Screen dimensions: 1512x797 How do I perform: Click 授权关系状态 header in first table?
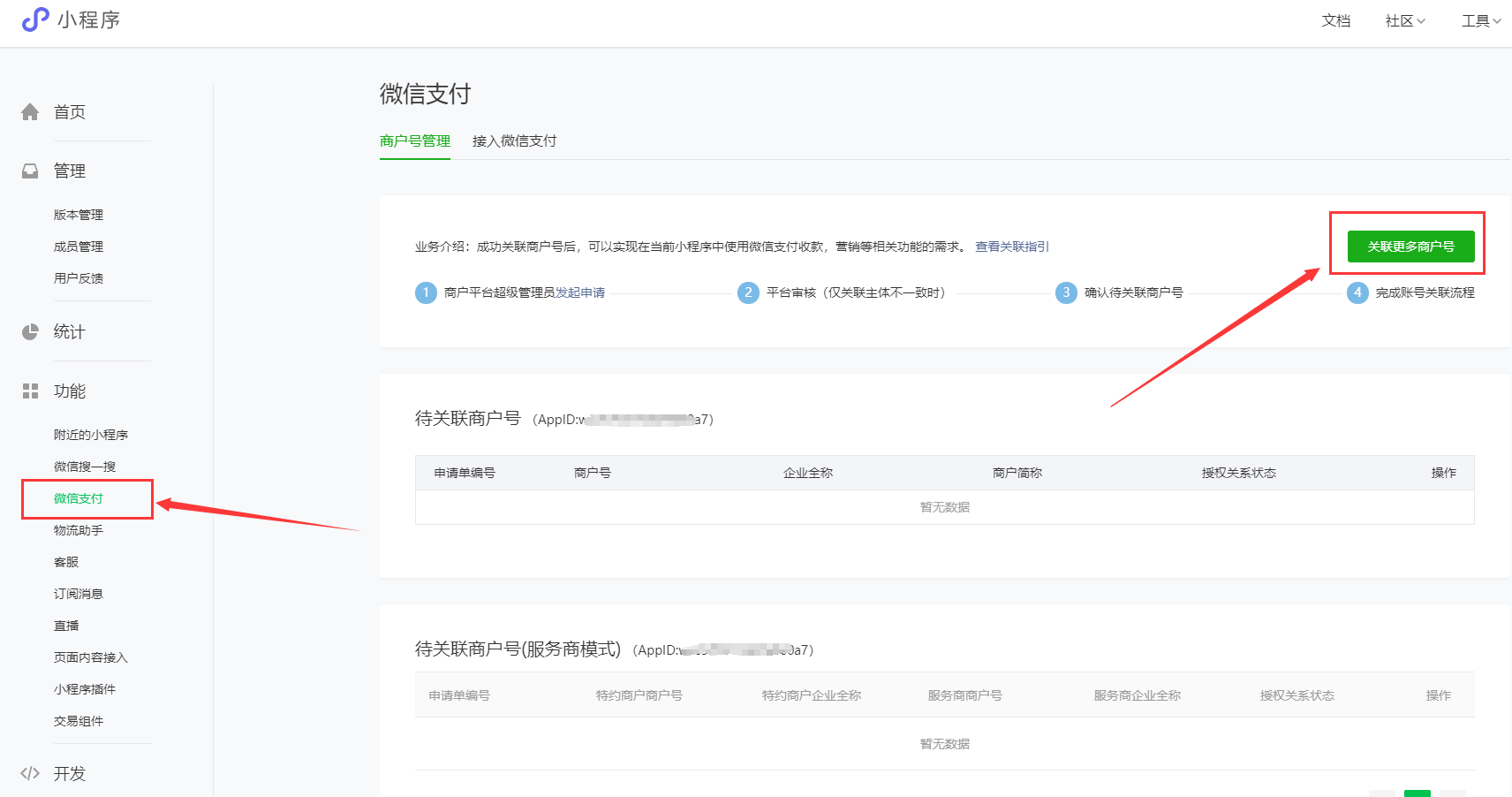point(1239,474)
